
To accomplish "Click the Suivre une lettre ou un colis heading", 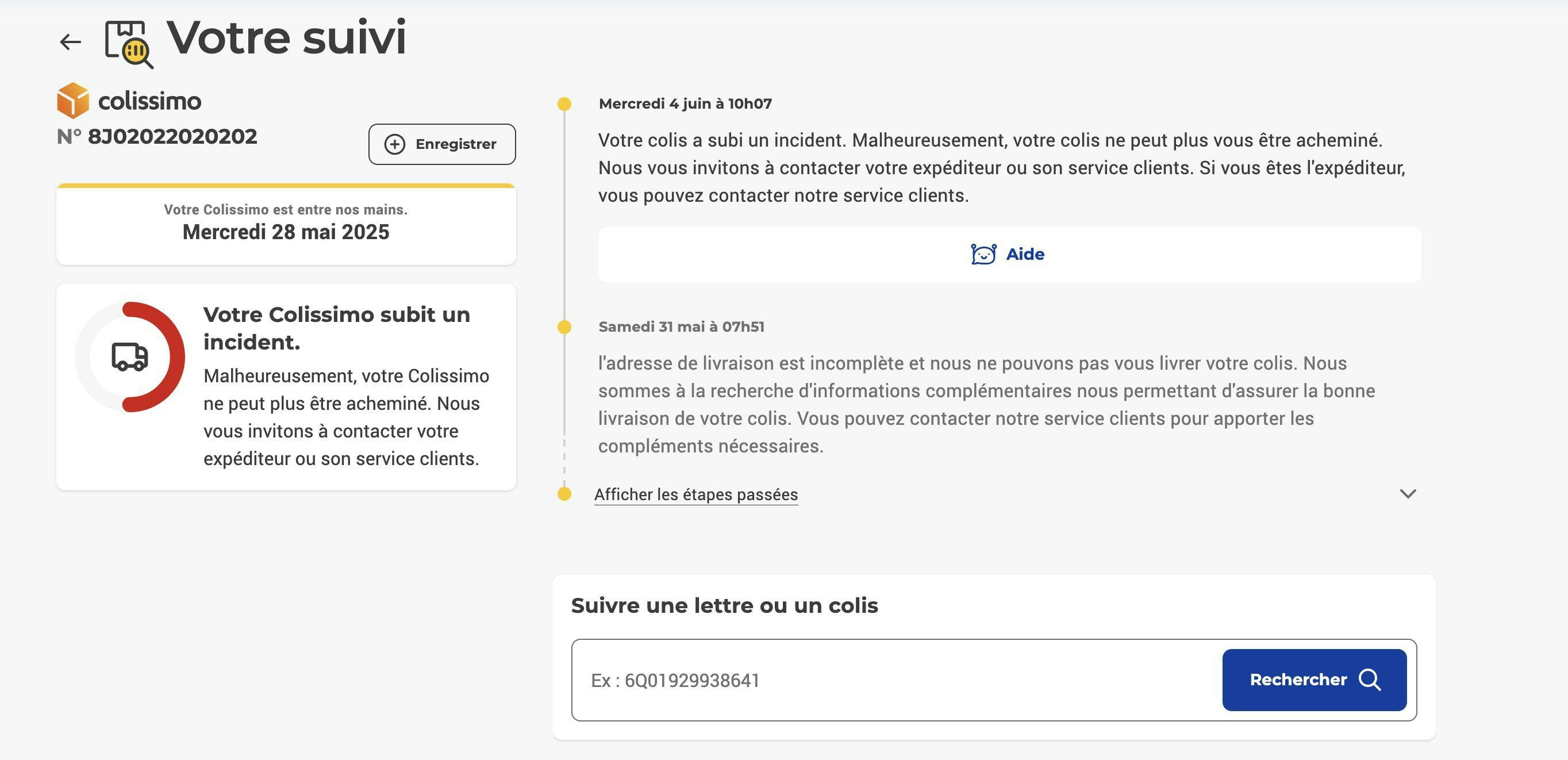I will 724,606.
